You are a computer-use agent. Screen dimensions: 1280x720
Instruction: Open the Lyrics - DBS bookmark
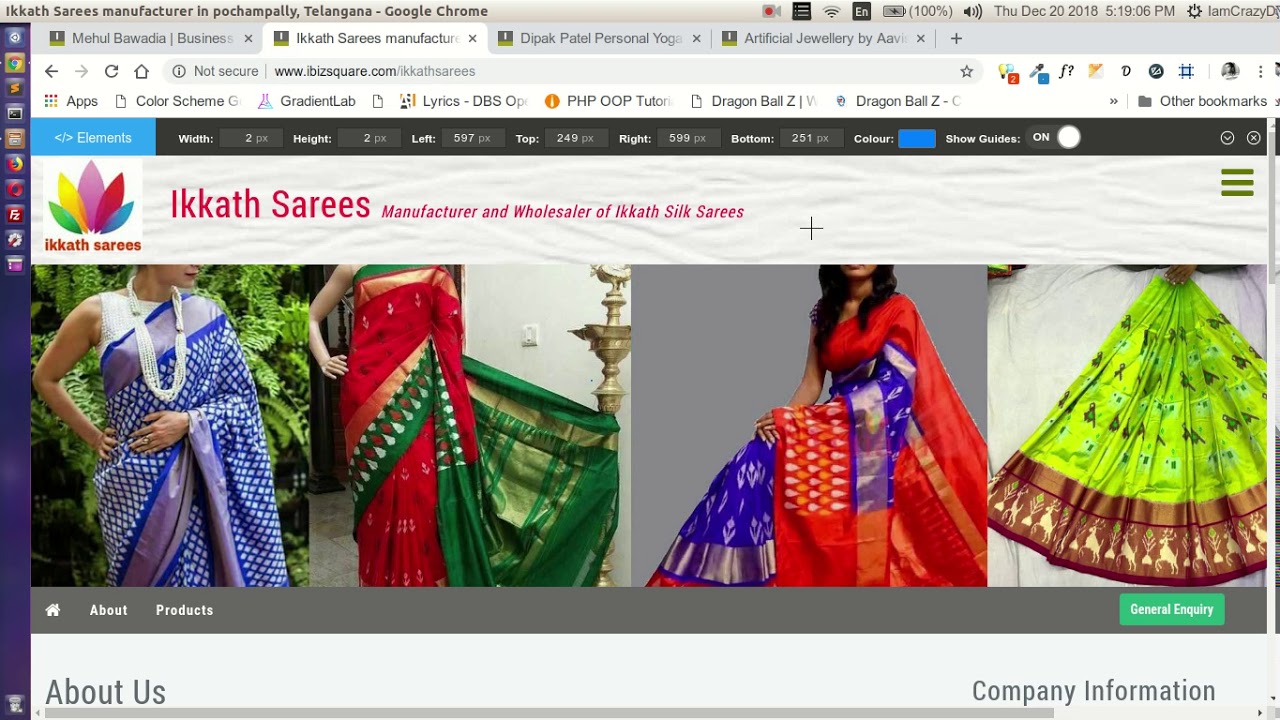464,101
